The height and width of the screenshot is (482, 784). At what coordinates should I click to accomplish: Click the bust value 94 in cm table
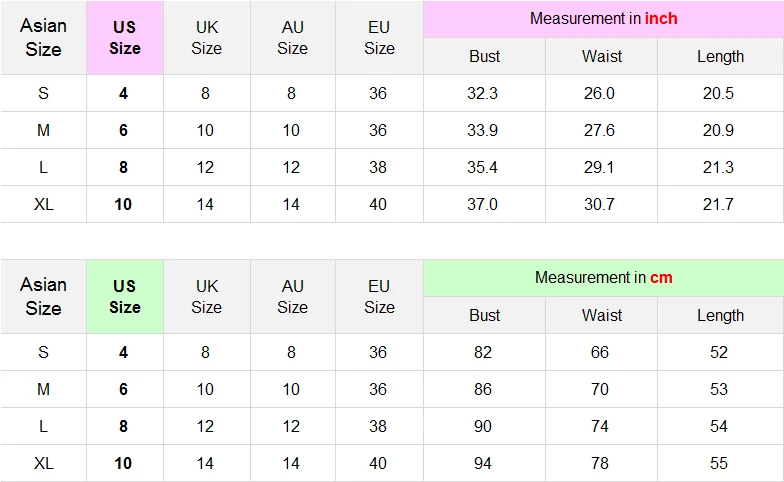483,464
